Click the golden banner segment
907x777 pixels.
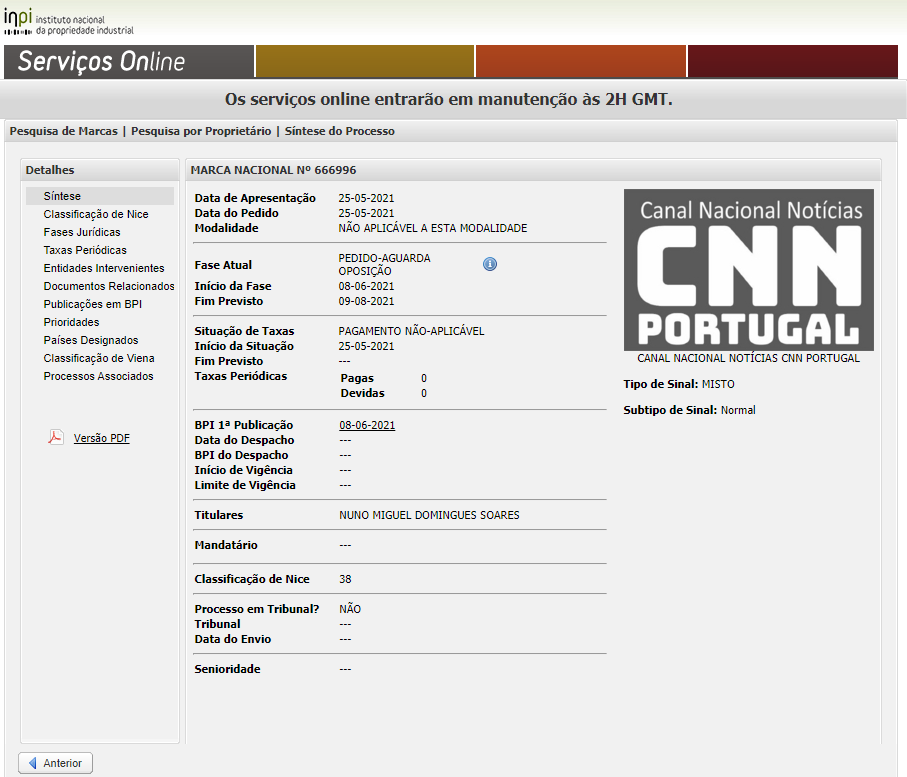(x=364, y=61)
